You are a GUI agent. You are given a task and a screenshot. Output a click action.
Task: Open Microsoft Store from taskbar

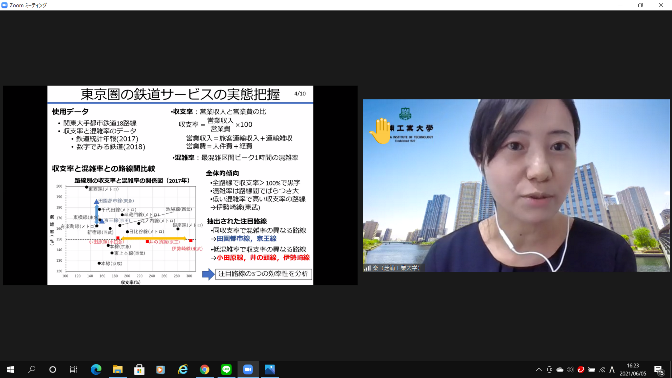pos(139,369)
